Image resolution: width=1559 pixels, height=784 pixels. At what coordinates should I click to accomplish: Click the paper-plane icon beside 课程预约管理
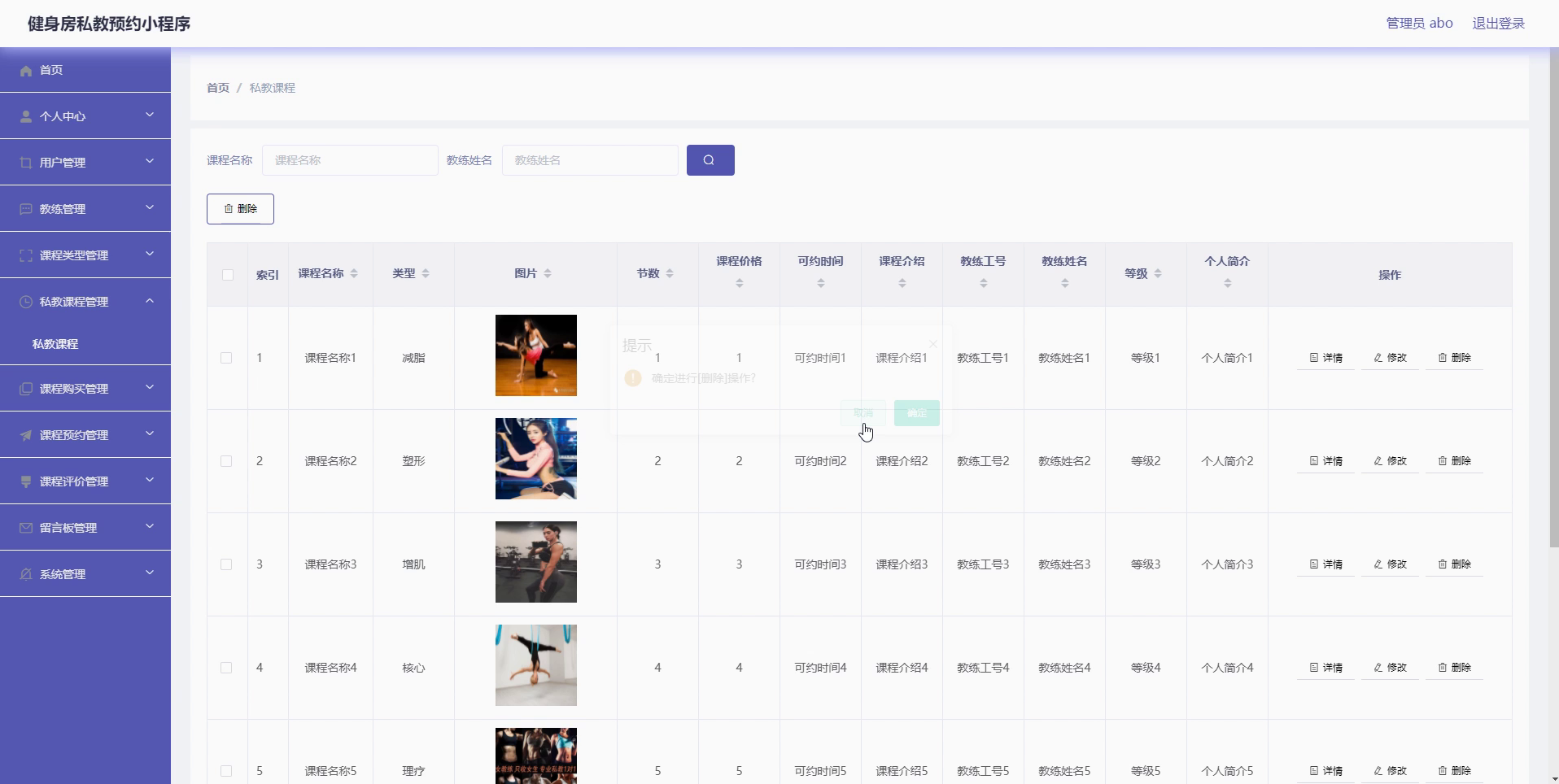[x=26, y=435]
